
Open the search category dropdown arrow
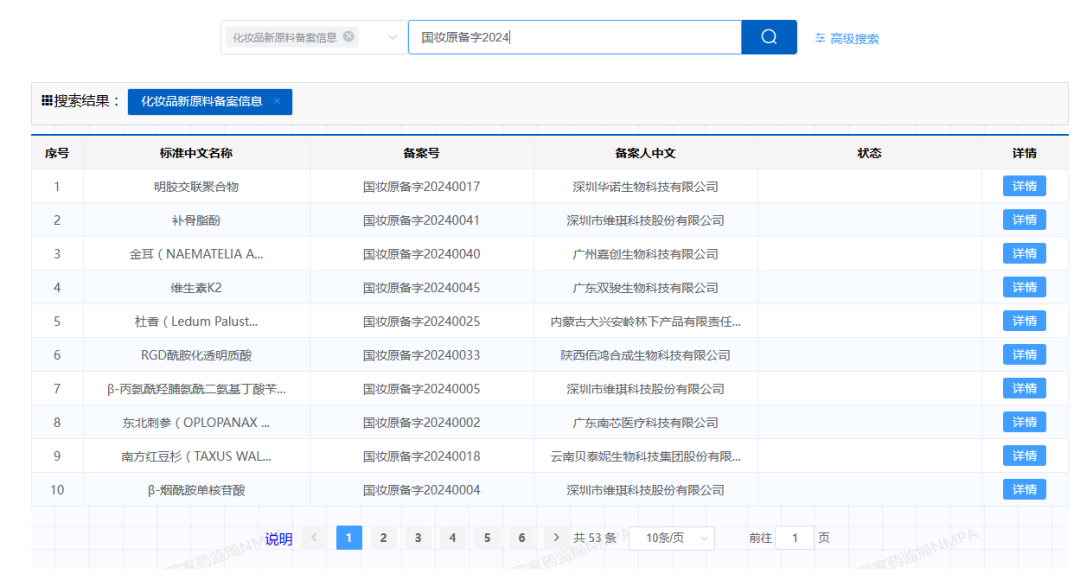392,37
